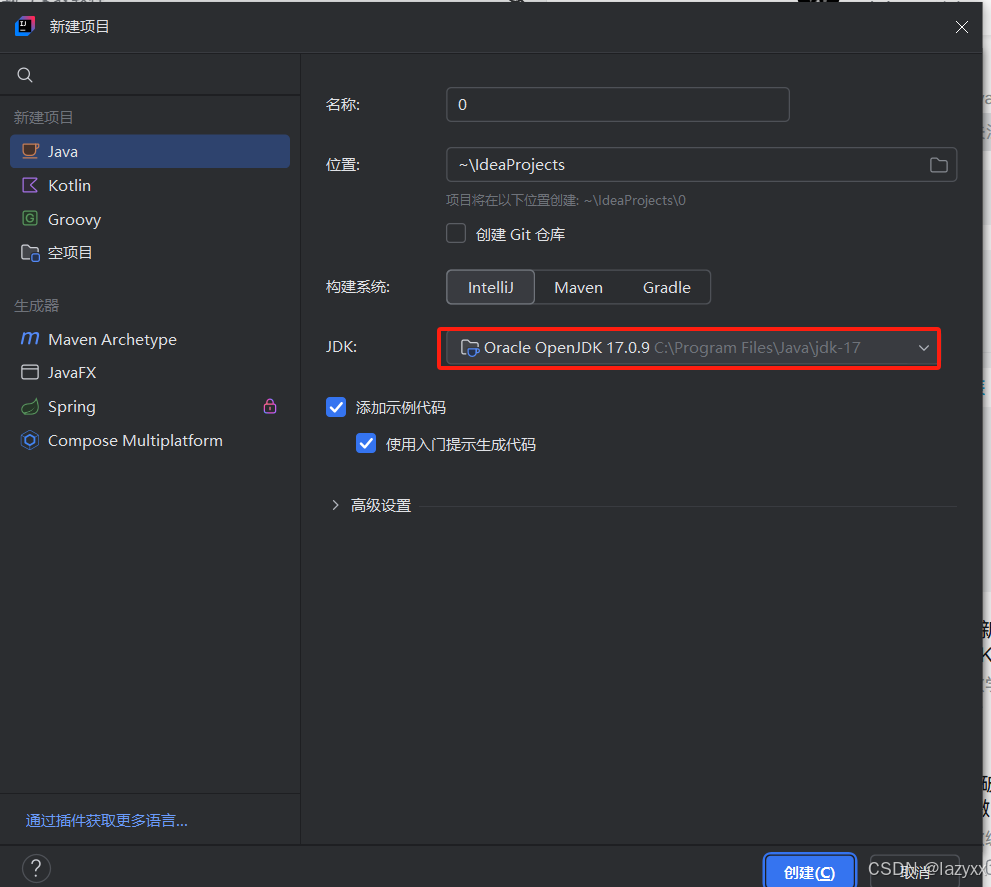The image size is (991, 887).
Task: Open 通过插件获取更多语言 link
Action: 106,821
